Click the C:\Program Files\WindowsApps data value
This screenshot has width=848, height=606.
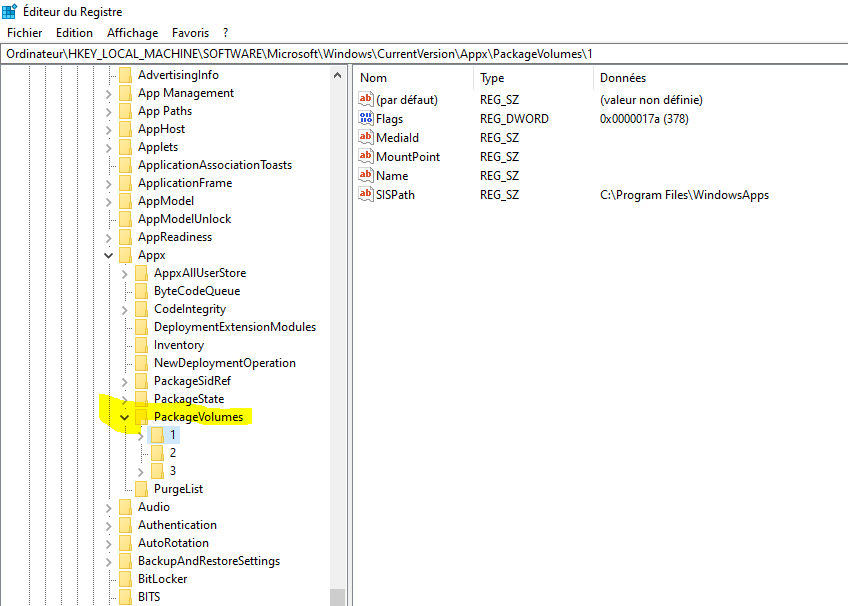tap(684, 195)
